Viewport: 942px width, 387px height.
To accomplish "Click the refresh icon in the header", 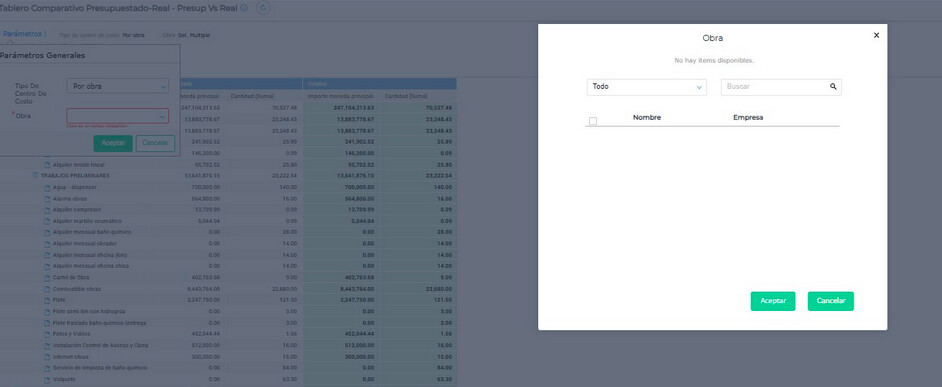I will point(263,8).
